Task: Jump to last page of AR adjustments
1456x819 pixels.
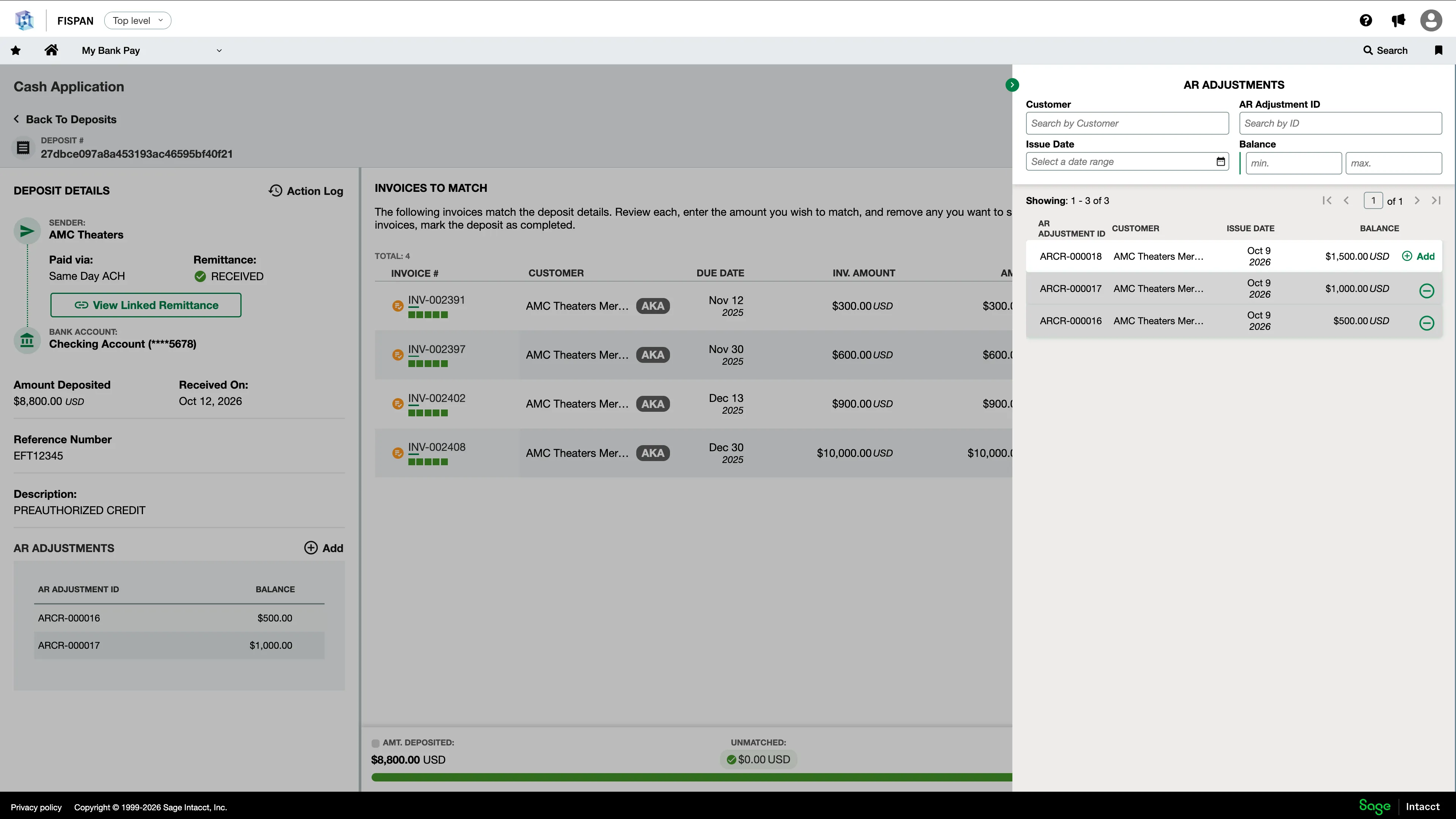Action: 1436,201
